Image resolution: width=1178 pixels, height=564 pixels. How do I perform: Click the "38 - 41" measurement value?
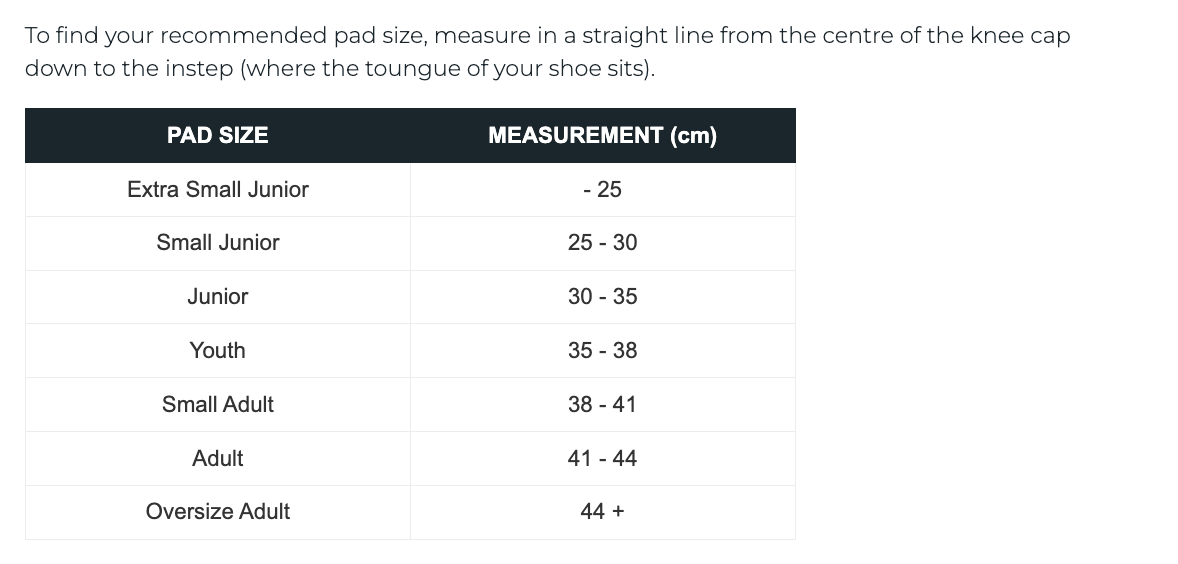pos(602,405)
